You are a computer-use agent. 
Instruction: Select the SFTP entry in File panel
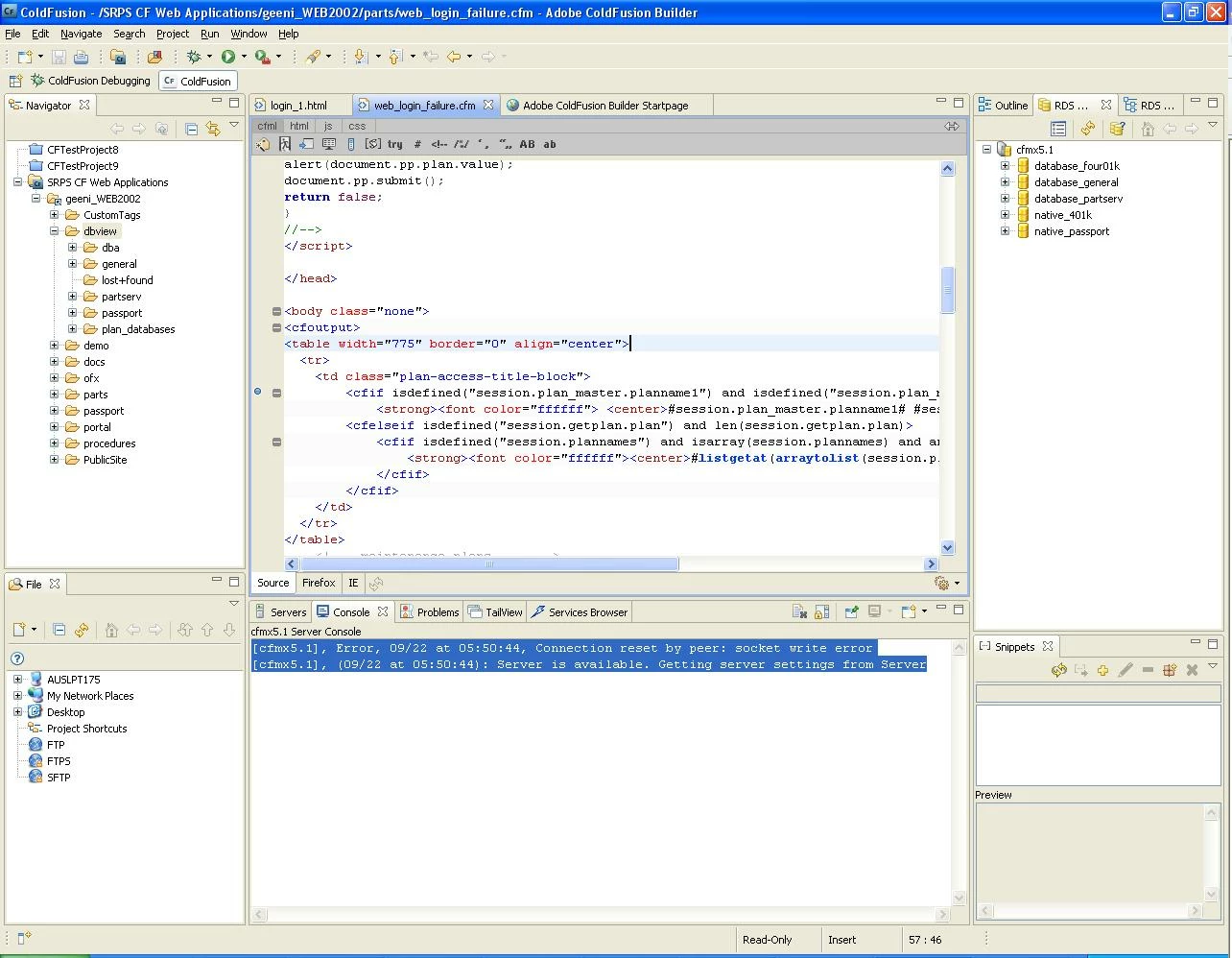[59, 778]
